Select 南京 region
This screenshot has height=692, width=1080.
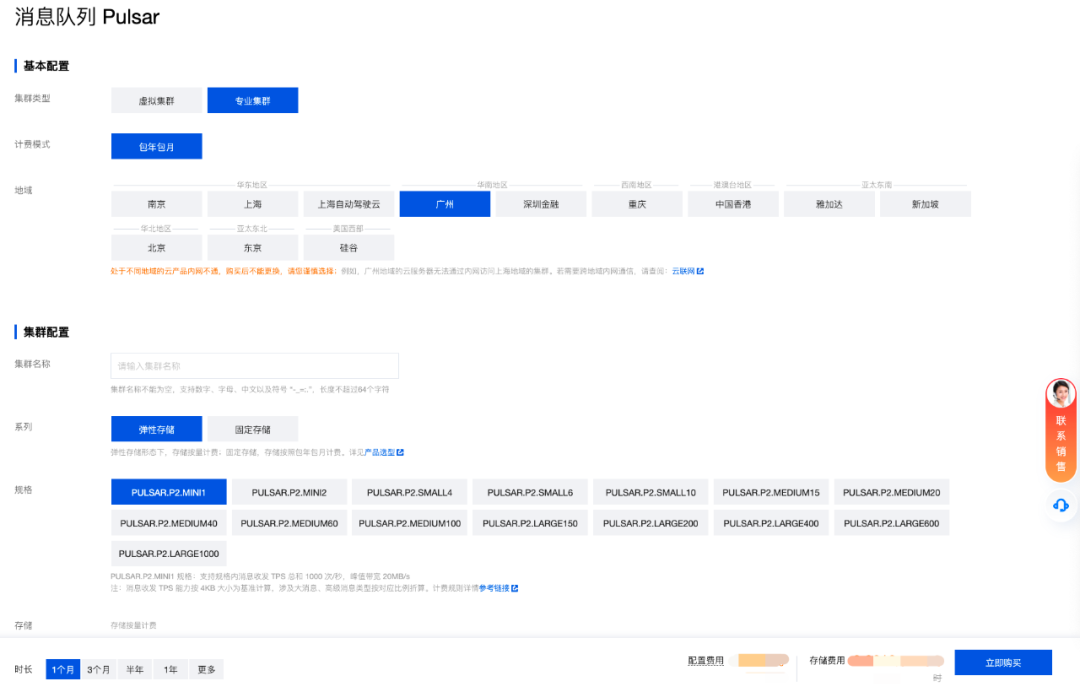click(156, 205)
